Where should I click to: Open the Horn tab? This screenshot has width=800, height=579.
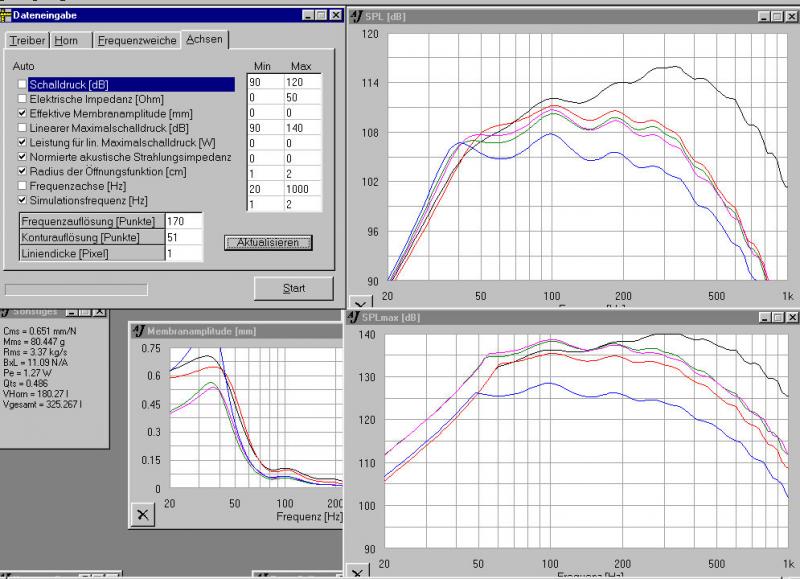tap(68, 40)
